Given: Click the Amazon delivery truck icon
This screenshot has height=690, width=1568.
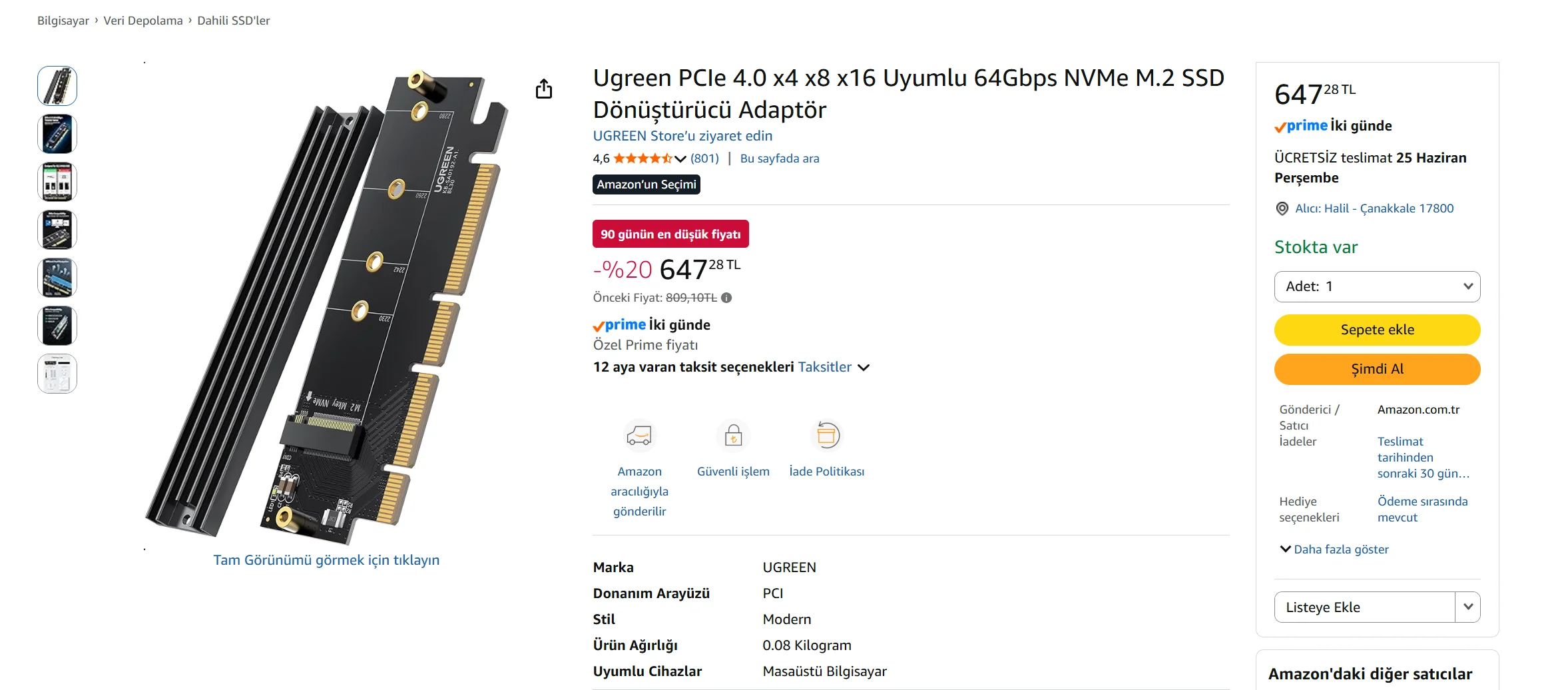Looking at the screenshot, I should tap(639, 436).
